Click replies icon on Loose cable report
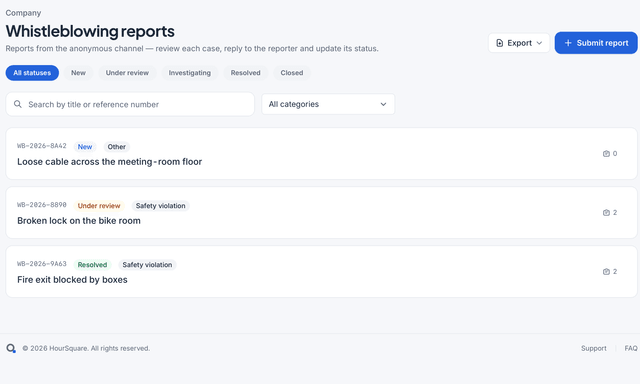The image size is (640, 384). point(606,153)
